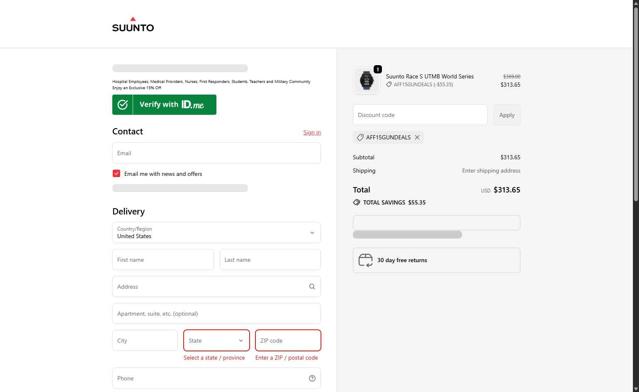Image resolution: width=639 pixels, height=392 pixels.
Task: Click the Delivery heading
Action: click(x=128, y=211)
